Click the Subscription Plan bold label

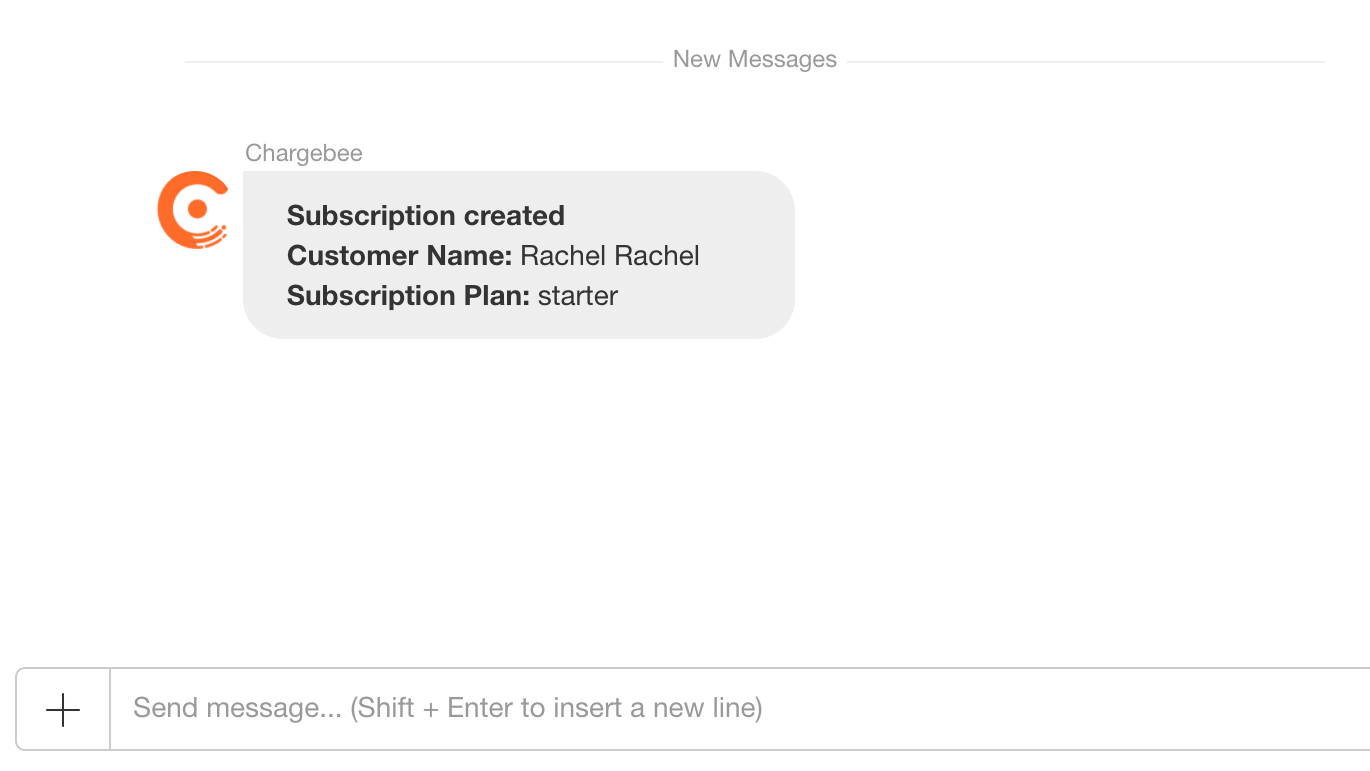coord(407,296)
